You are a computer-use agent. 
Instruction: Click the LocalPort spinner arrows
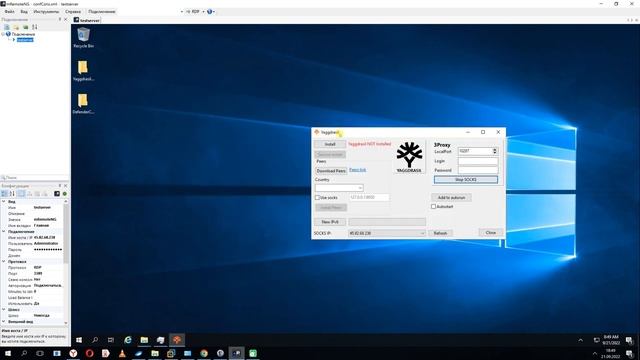point(495,151)
